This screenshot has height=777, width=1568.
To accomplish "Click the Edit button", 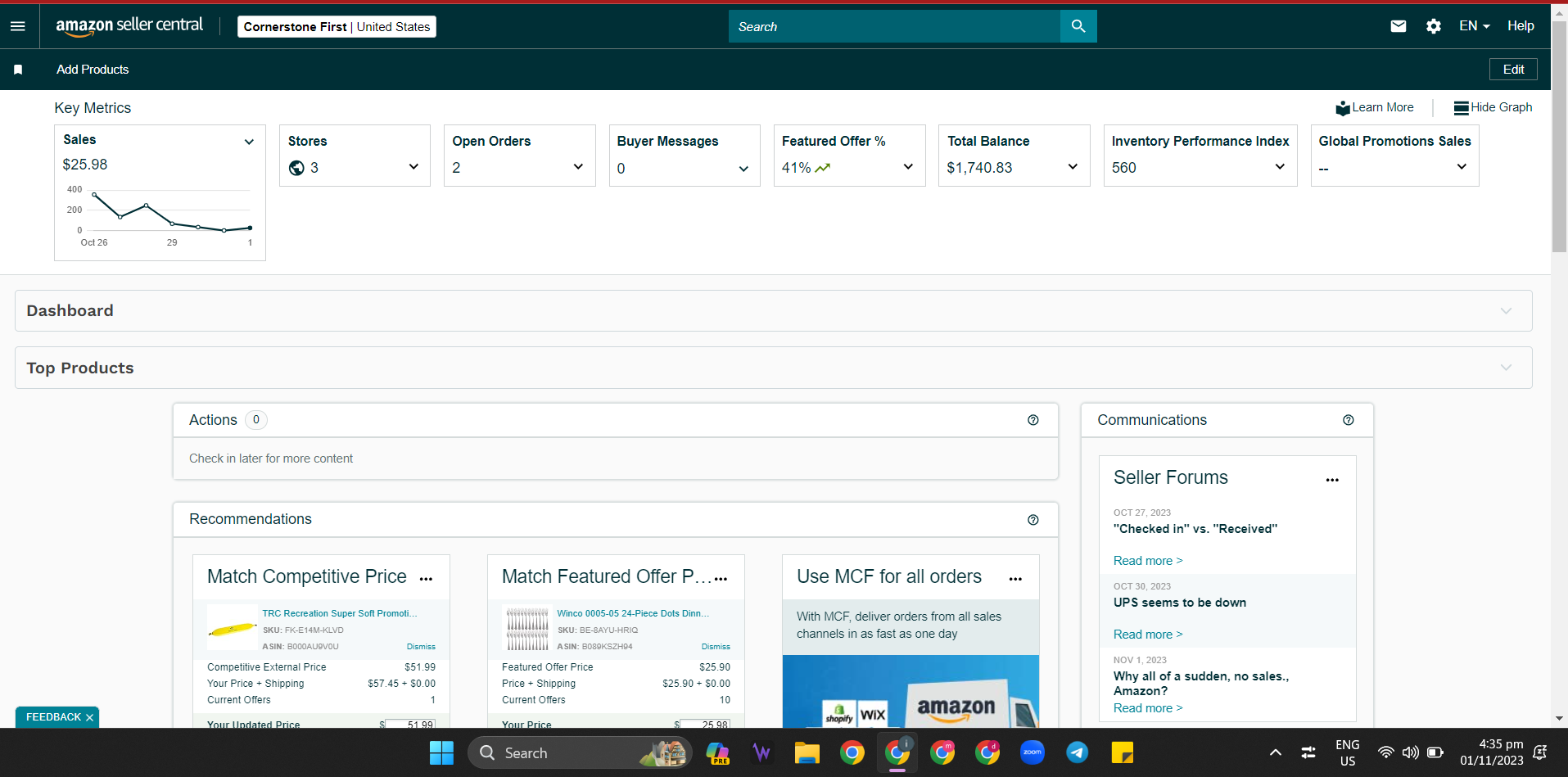I will coord(1513,70).
